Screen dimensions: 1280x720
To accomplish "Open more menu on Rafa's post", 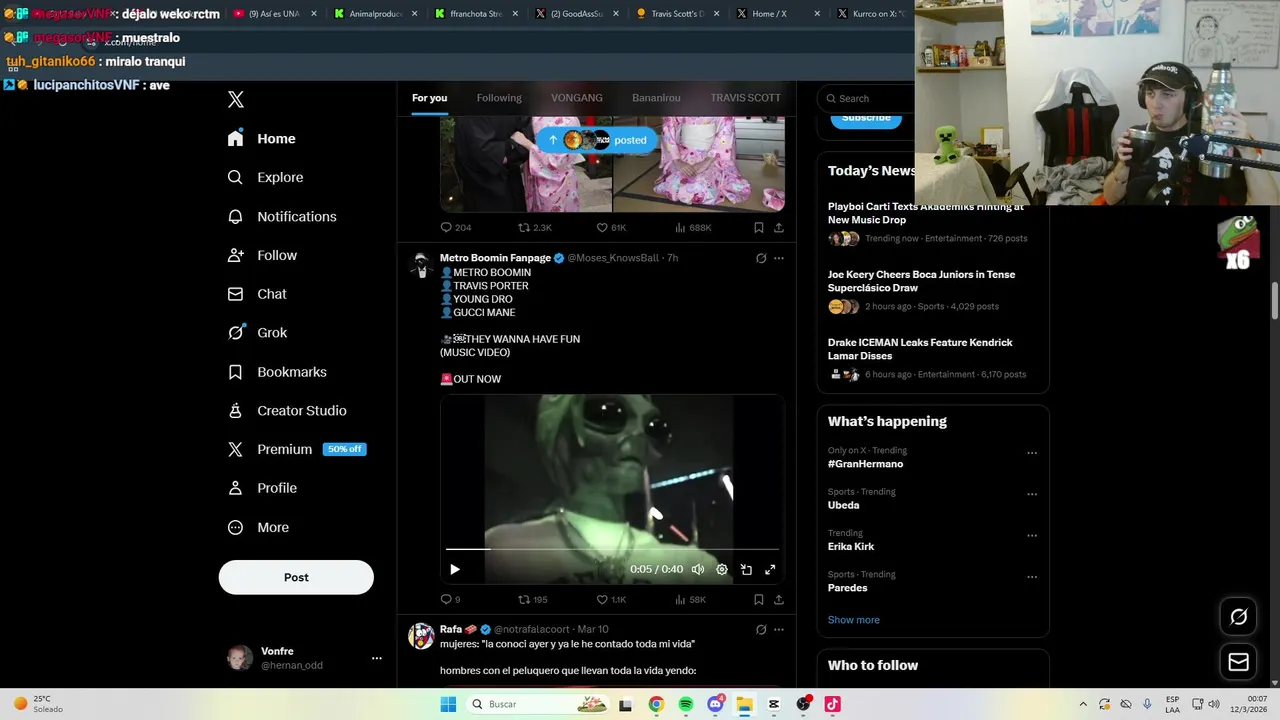I will coord(779,630).
